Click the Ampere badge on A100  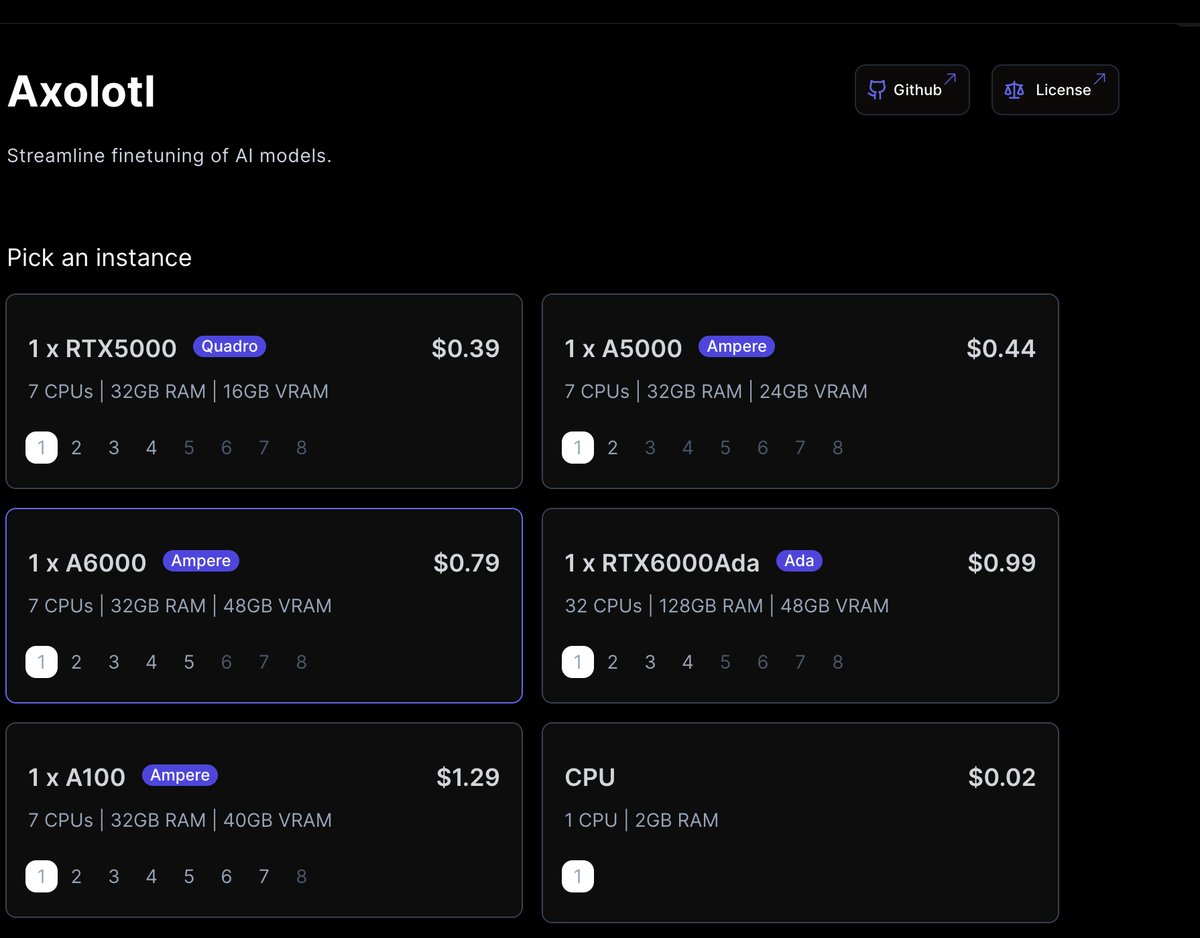click(180, 775)
